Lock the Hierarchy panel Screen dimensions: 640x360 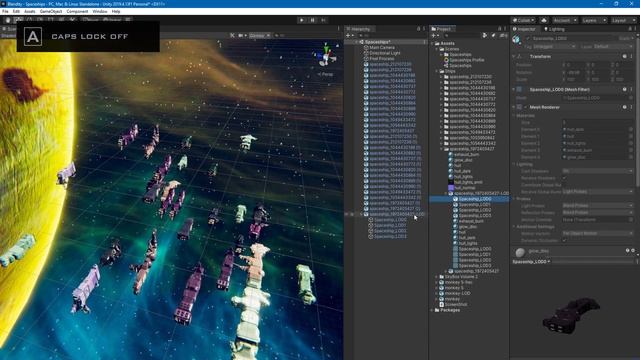pos(418,29)
